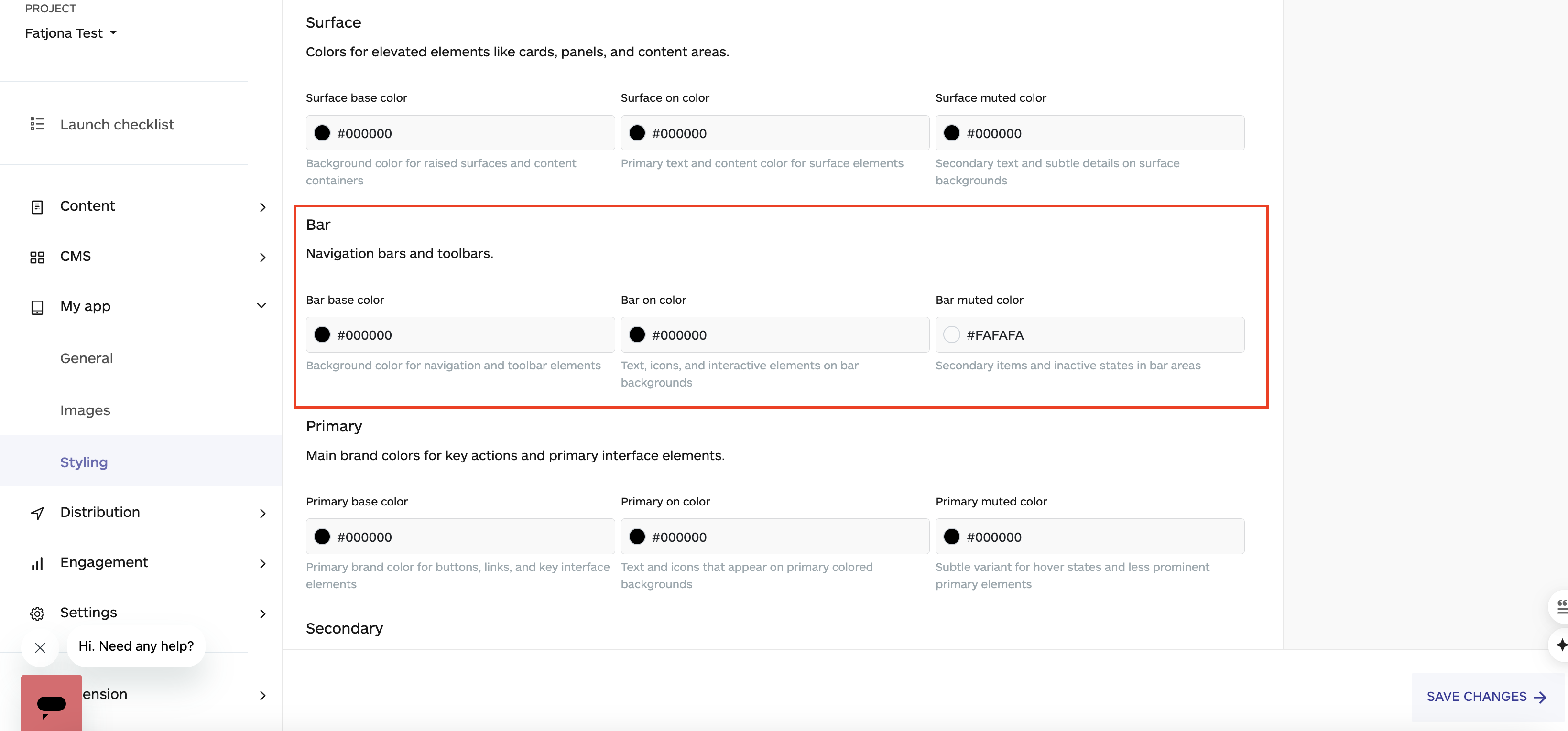Click the Engagement bar chart icon

[x=37, y=564]
